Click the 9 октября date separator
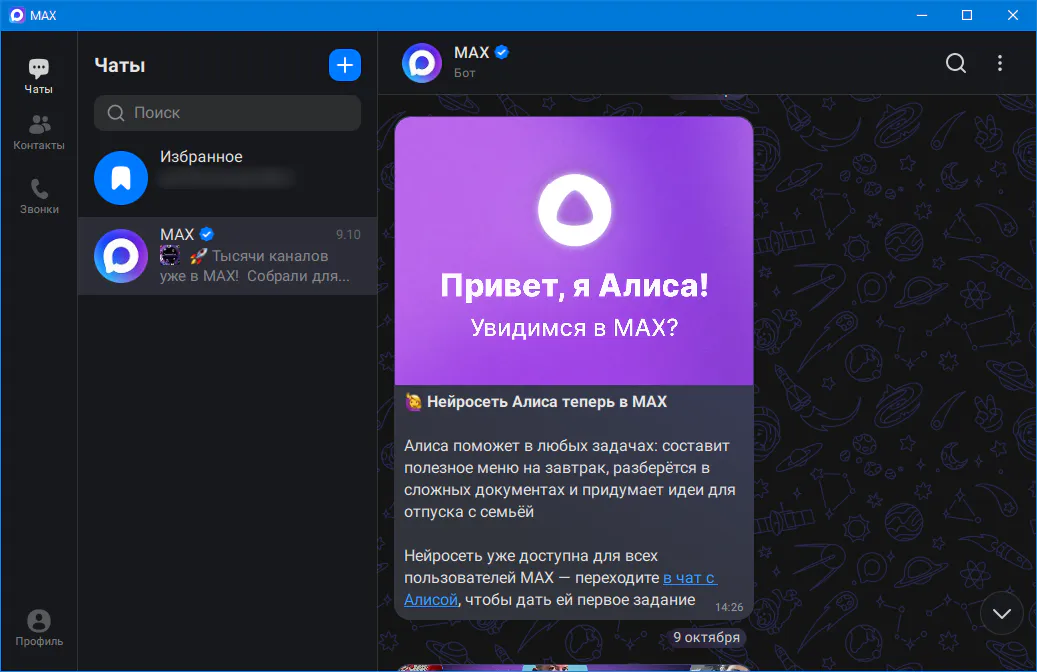The width and height of the screenshot is (1037, 672). 706,637
